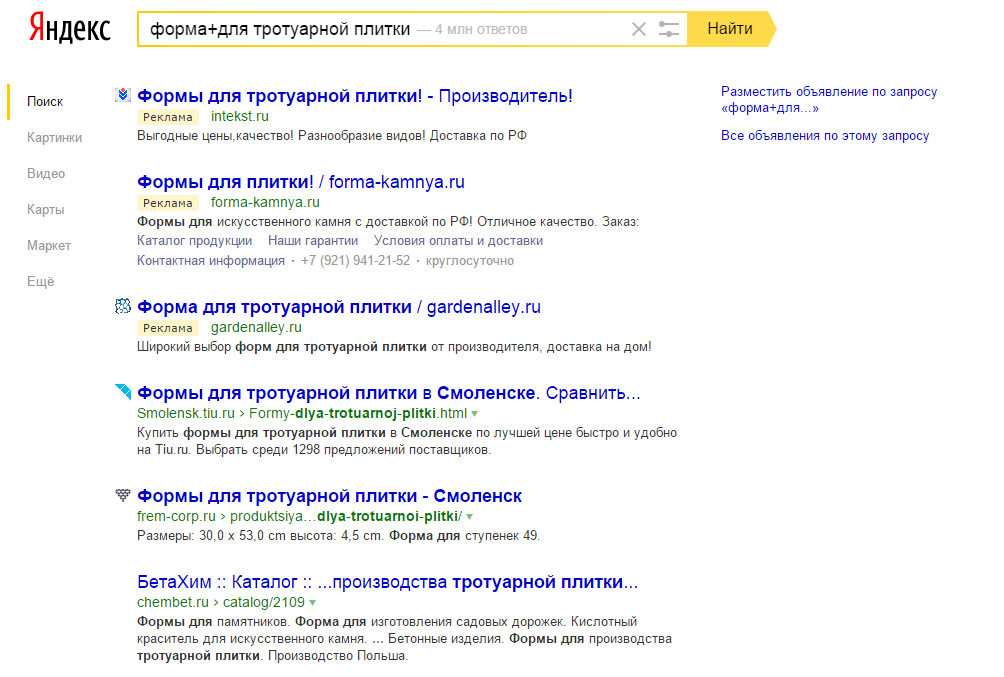Viewport: 1004px width, 677px height.
Task: Click the gardenalley.ru favicon icon
Action: (123, 306)
